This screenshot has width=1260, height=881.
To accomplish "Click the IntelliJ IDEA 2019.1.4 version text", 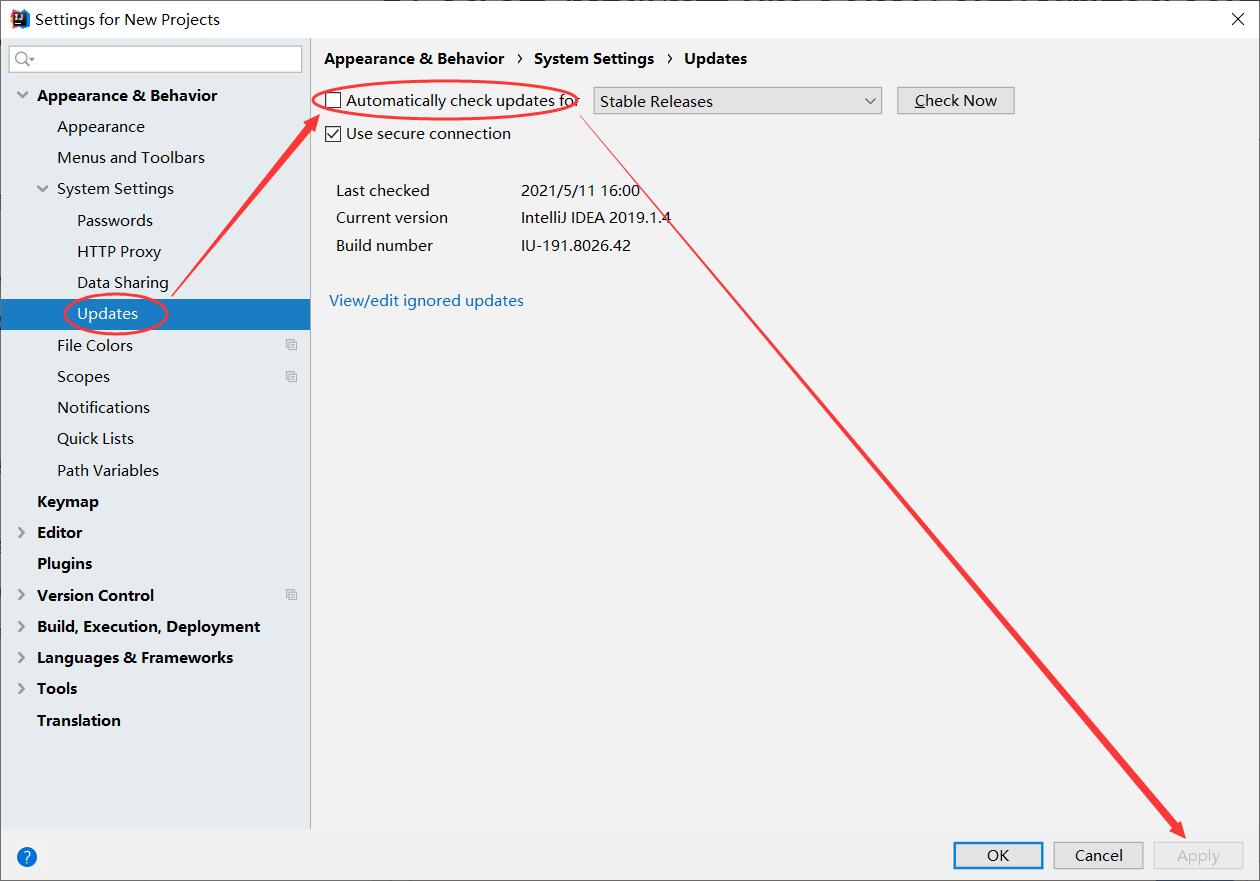I will click(x=596, y=218).
